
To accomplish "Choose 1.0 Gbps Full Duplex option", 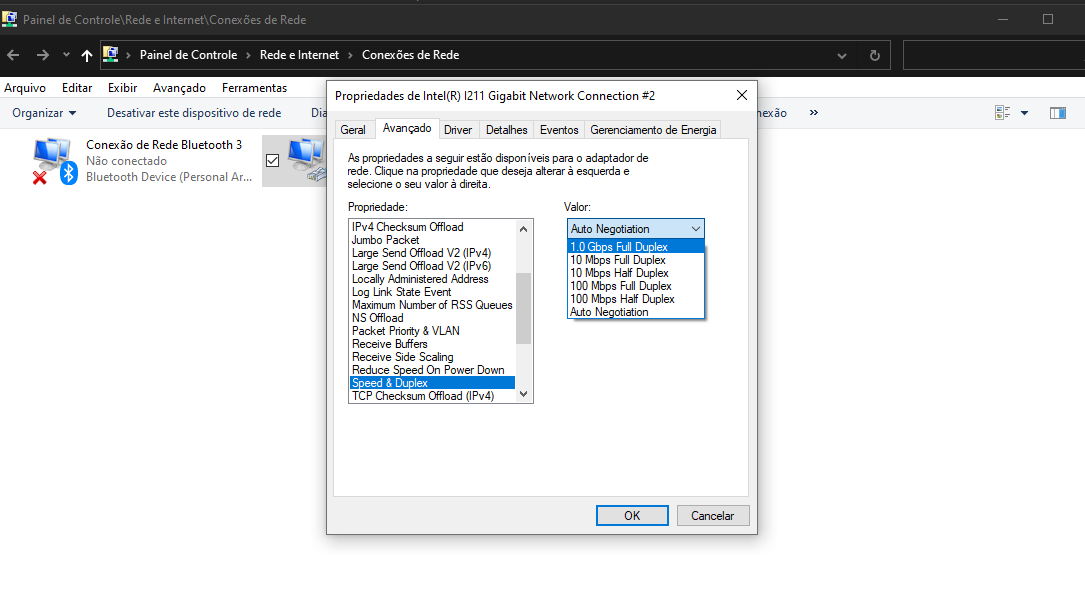I will [x=635, y=247].
